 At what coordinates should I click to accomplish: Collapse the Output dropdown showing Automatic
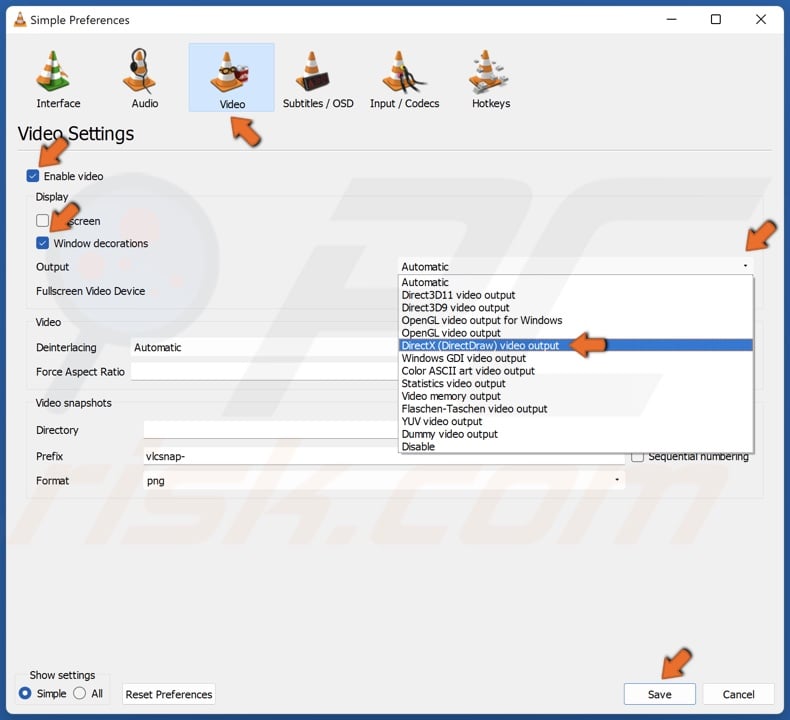(x=575, y=267)
